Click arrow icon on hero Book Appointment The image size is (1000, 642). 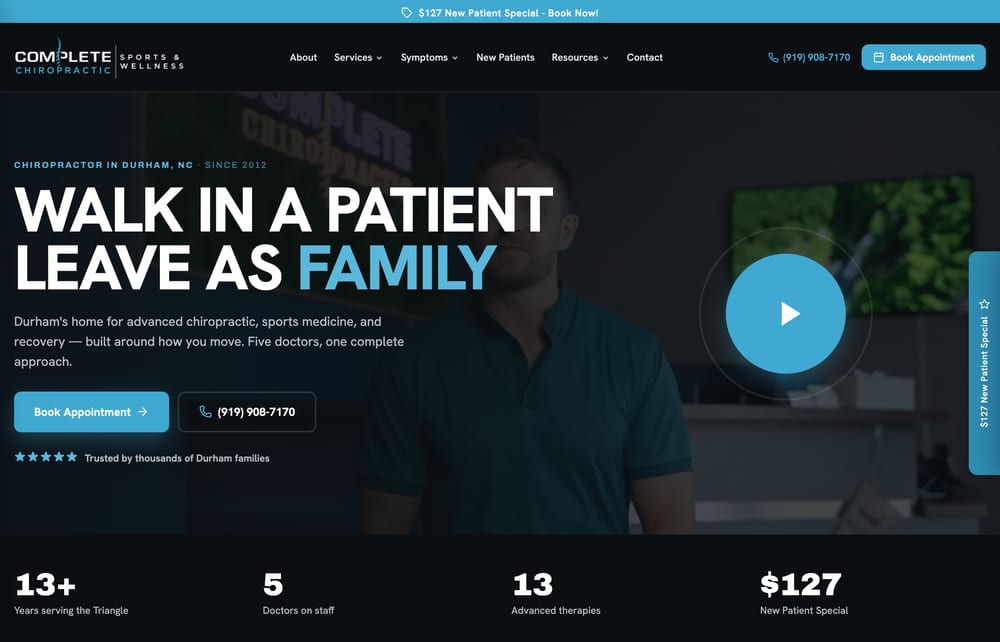pyautogui.click(x=143, y=412)
